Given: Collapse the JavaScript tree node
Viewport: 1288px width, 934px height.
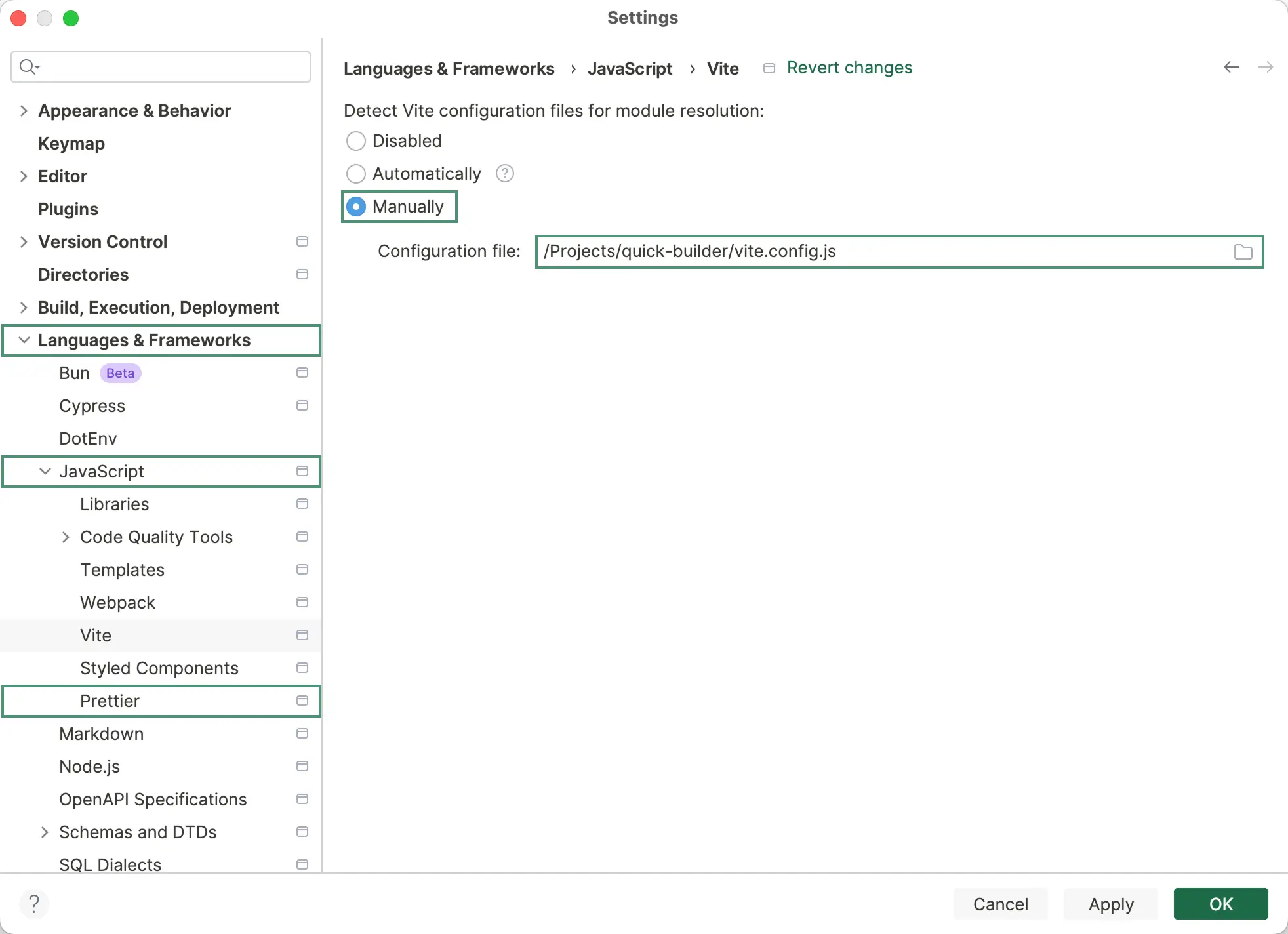Looking at the screenshot, I should (x=45, y=472).
